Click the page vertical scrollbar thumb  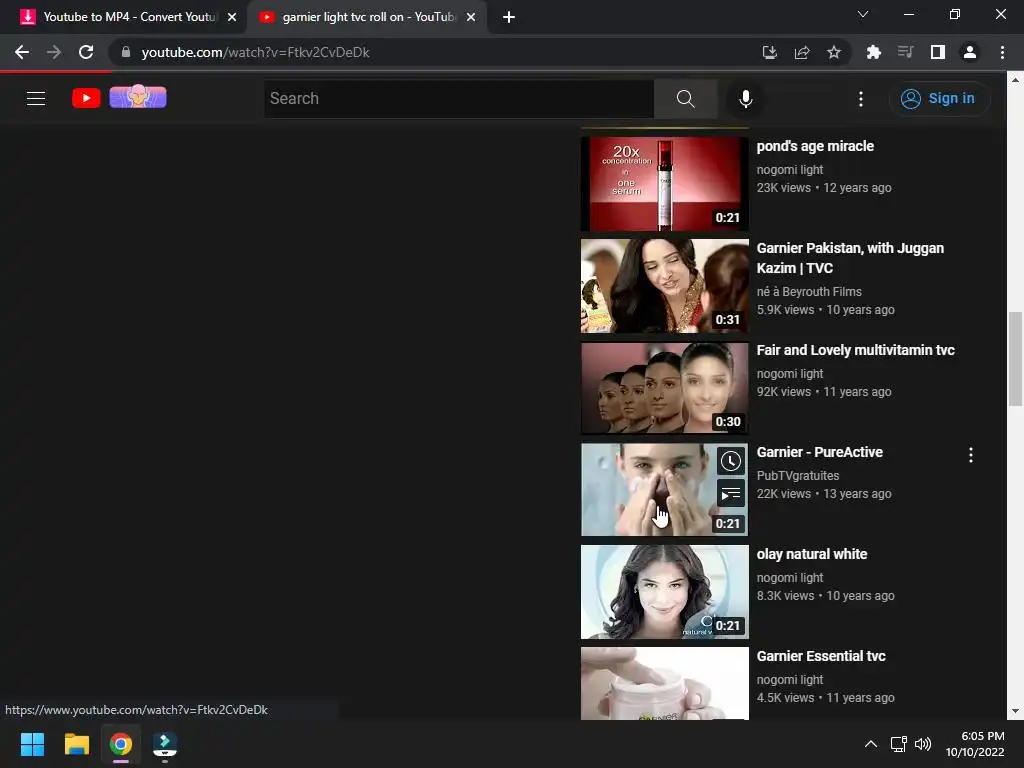tap(1015, 359)
